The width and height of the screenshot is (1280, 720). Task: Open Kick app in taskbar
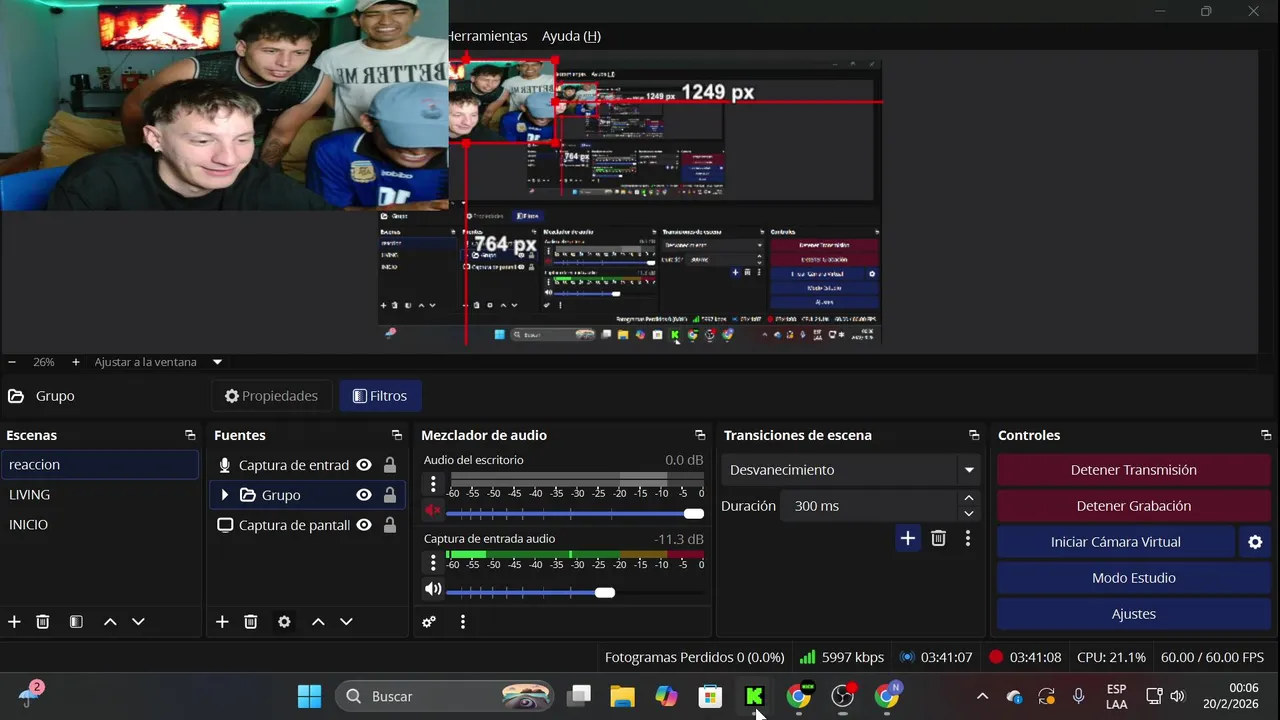click(754, 696)
